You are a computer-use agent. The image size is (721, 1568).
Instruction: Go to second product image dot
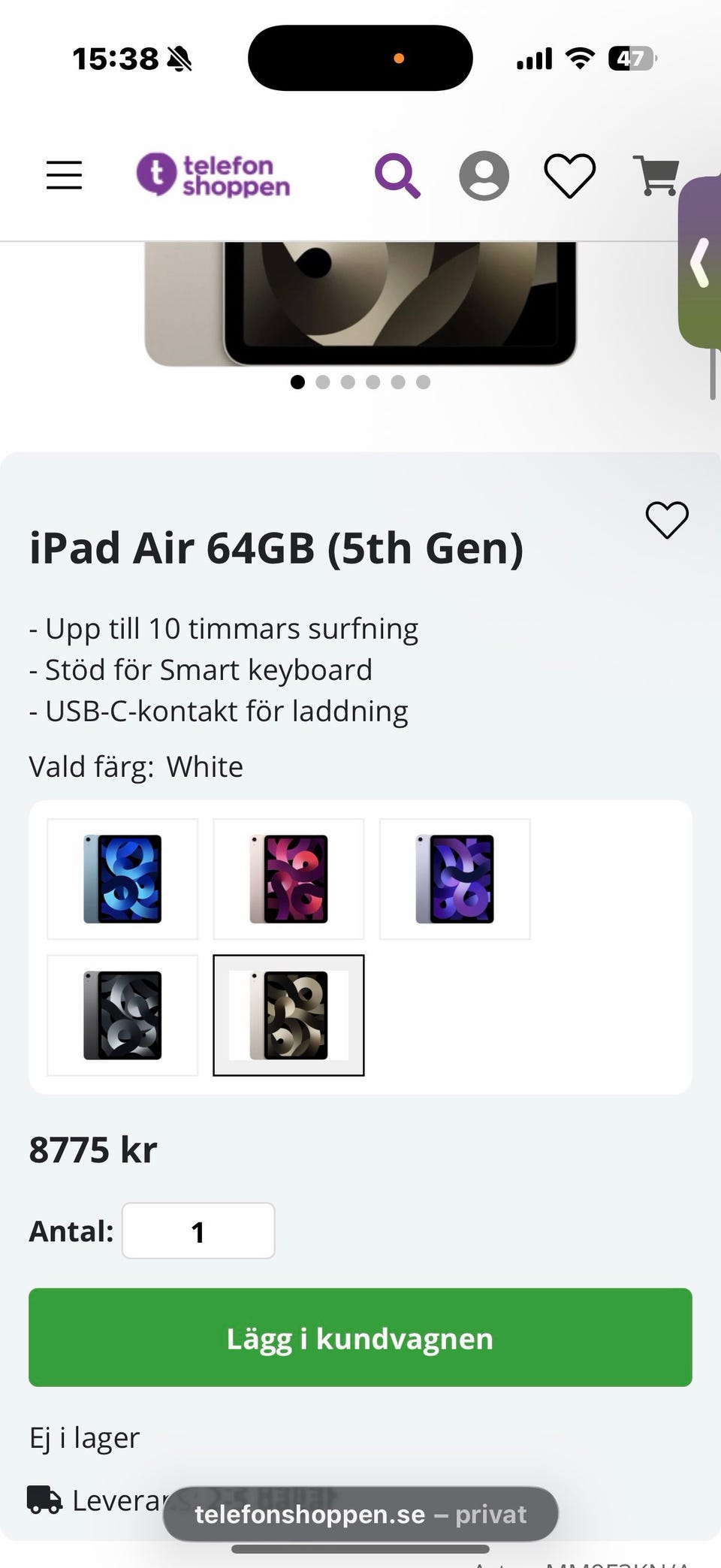coord(323,382)
